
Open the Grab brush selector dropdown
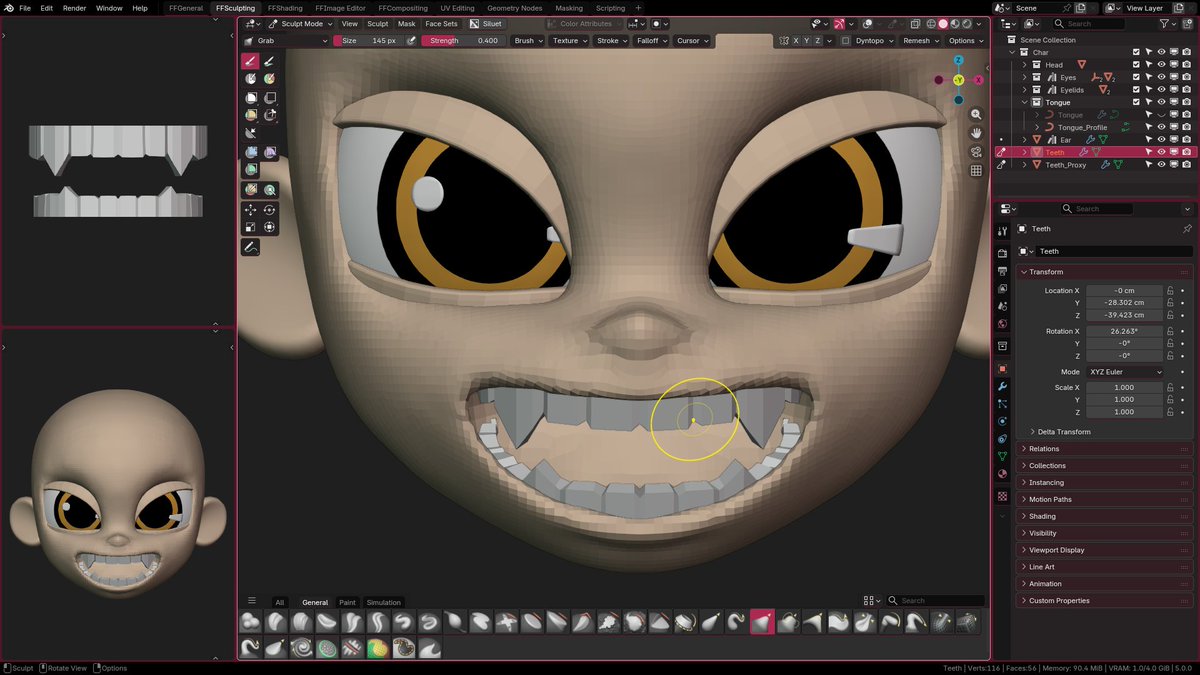286,41
